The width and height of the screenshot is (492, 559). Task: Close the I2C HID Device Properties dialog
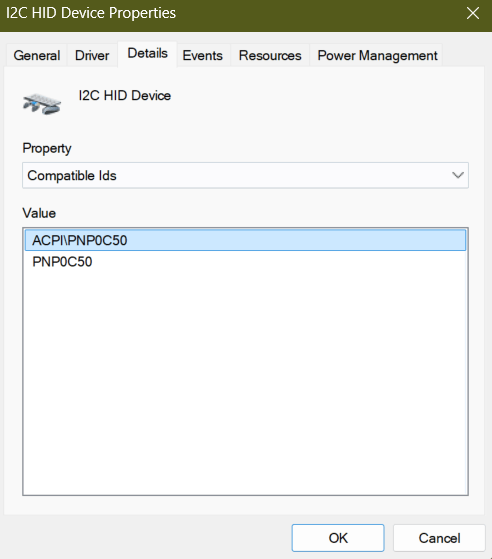tap(473, 14)
